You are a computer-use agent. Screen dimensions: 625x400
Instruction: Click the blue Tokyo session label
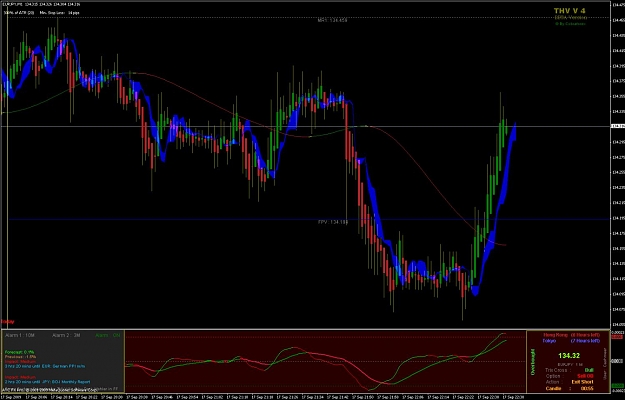(550, 341)
